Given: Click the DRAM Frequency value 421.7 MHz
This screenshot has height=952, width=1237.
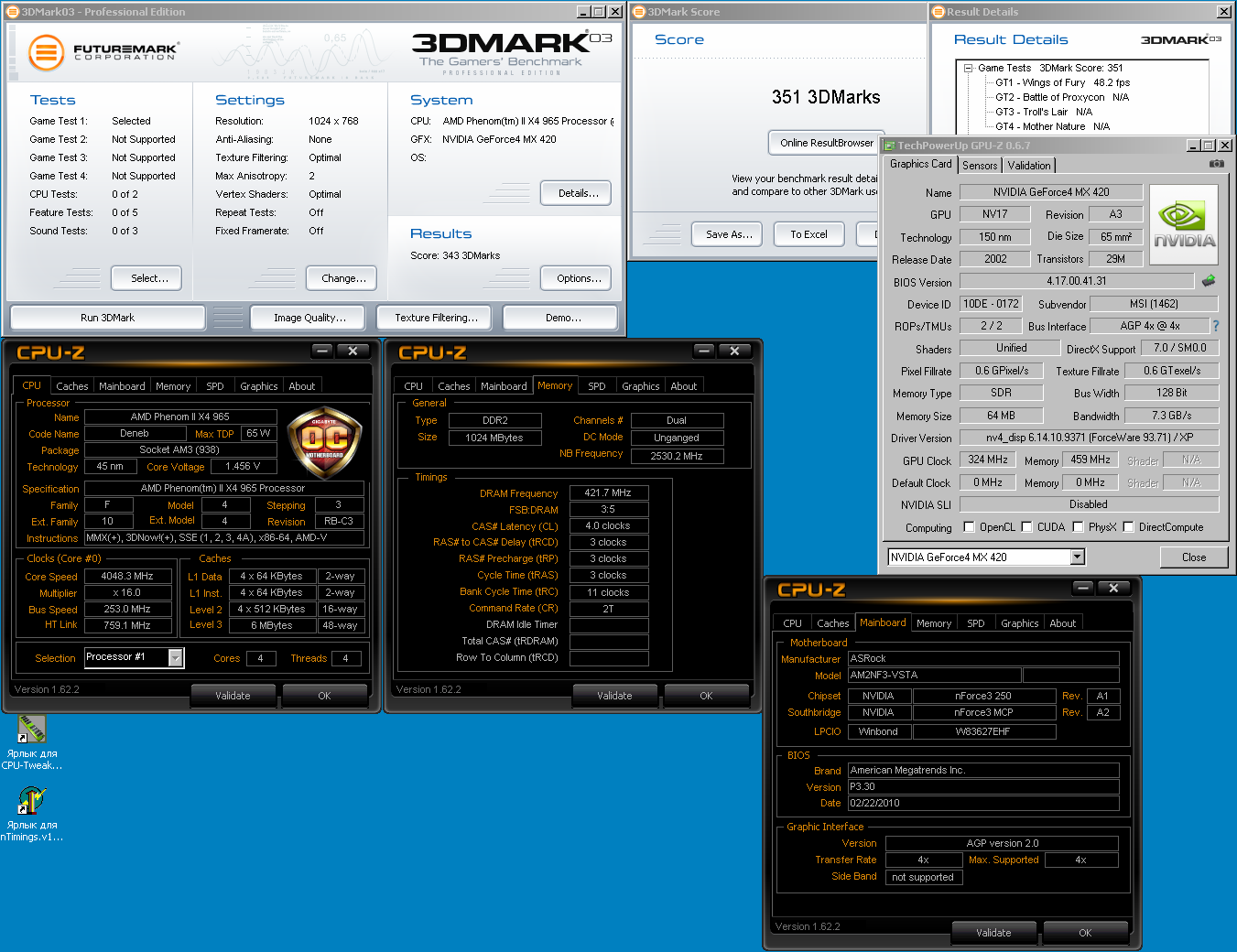Looking at the screenshot, I should click(x=608, y=492).
